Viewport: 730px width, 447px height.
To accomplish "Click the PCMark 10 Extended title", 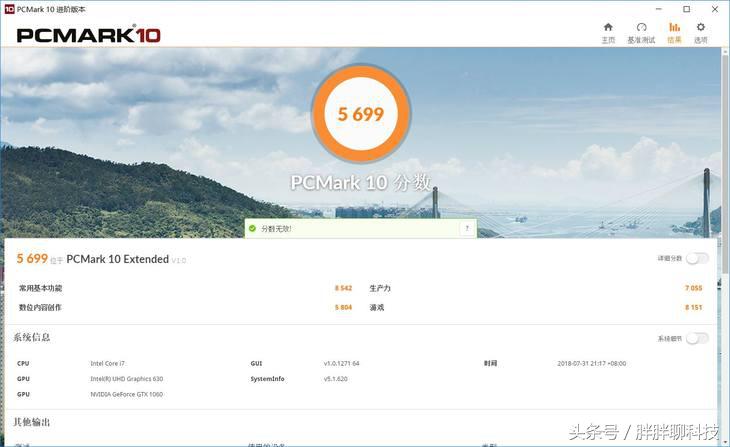I will pos(117,259).
